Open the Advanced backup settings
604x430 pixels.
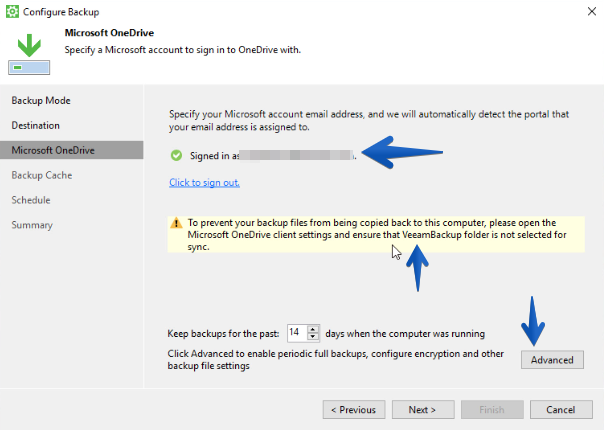point(552,360)
